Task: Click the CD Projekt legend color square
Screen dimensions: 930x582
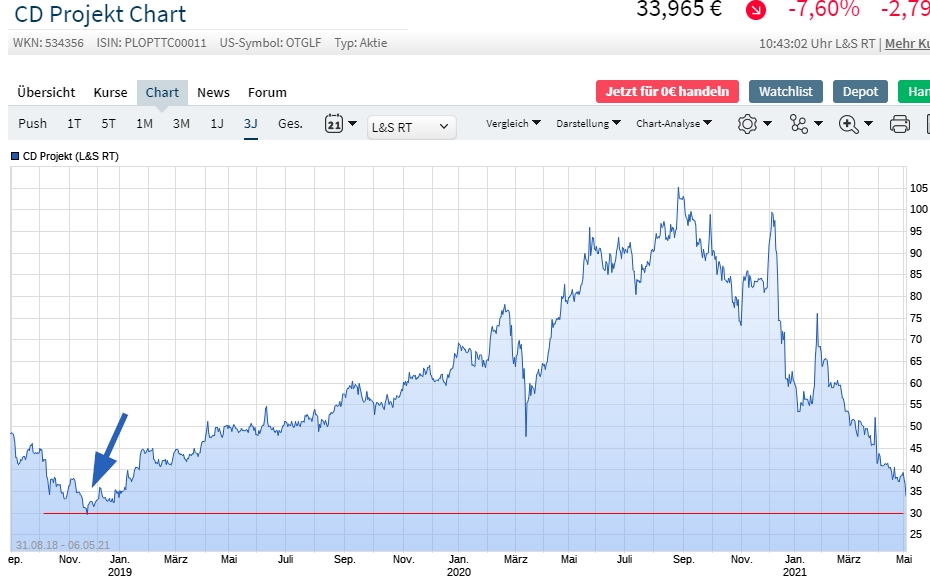Action: [x=15, y=156]
